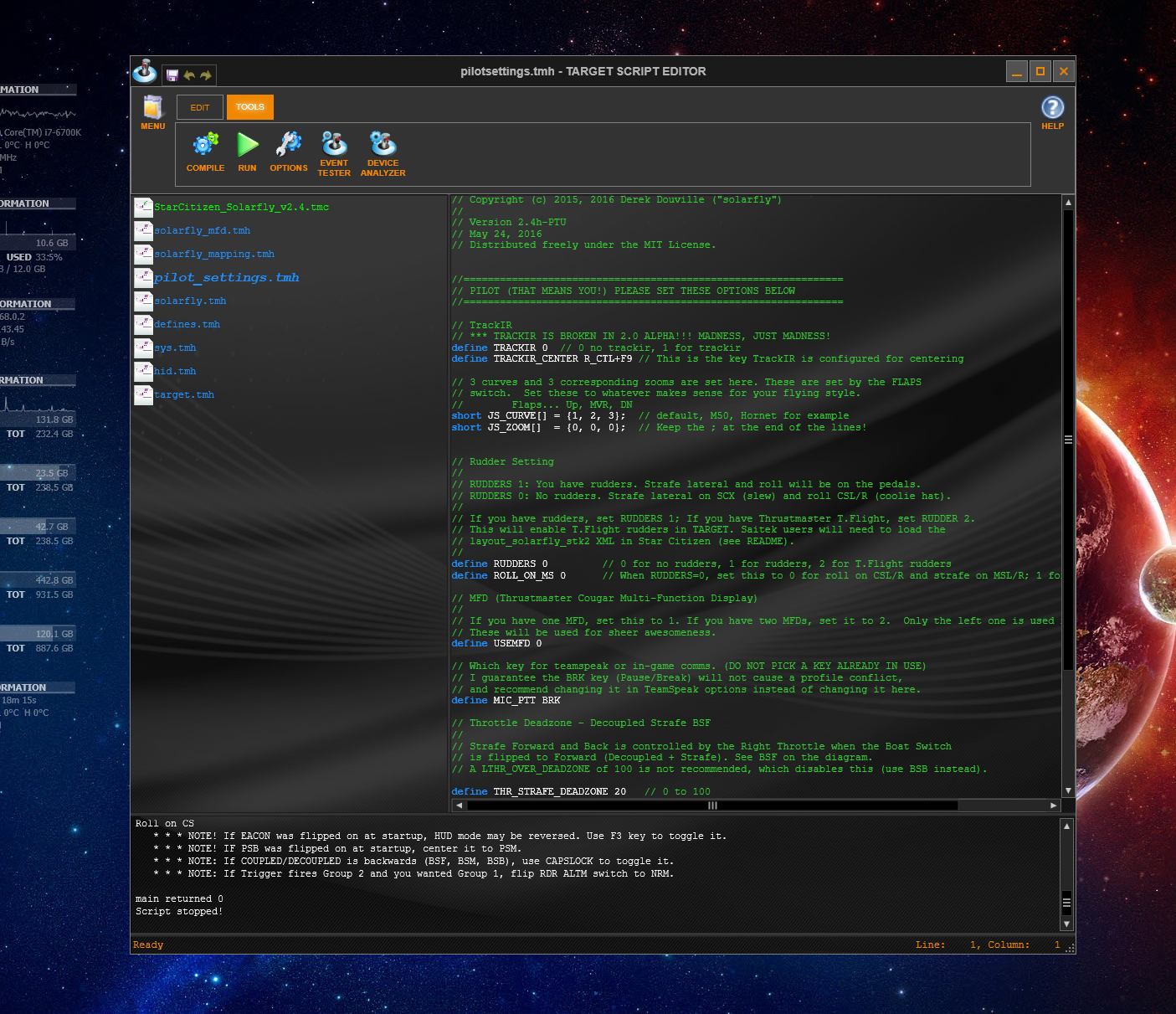Click the code editor horizontal scrollbar thumb
1176x1014 pixels.
coord(712,806)
